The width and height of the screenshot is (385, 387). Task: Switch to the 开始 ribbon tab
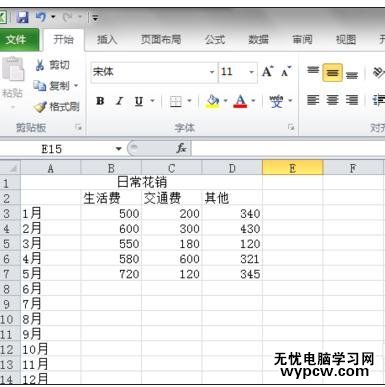(x=63, y=40)
